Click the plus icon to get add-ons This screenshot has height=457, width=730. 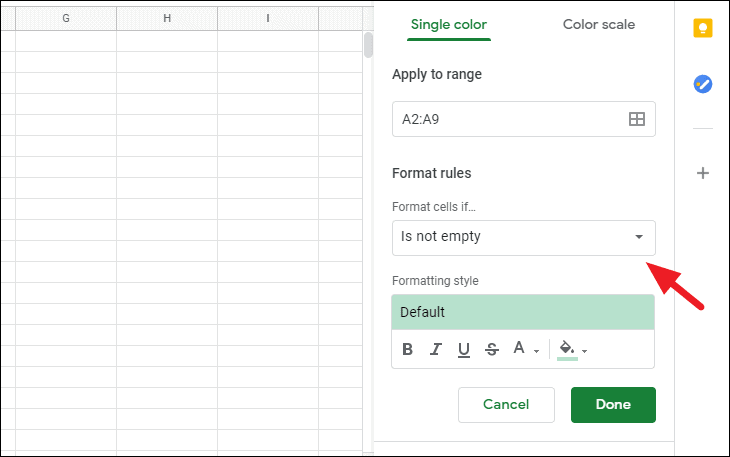coord(703,173)
